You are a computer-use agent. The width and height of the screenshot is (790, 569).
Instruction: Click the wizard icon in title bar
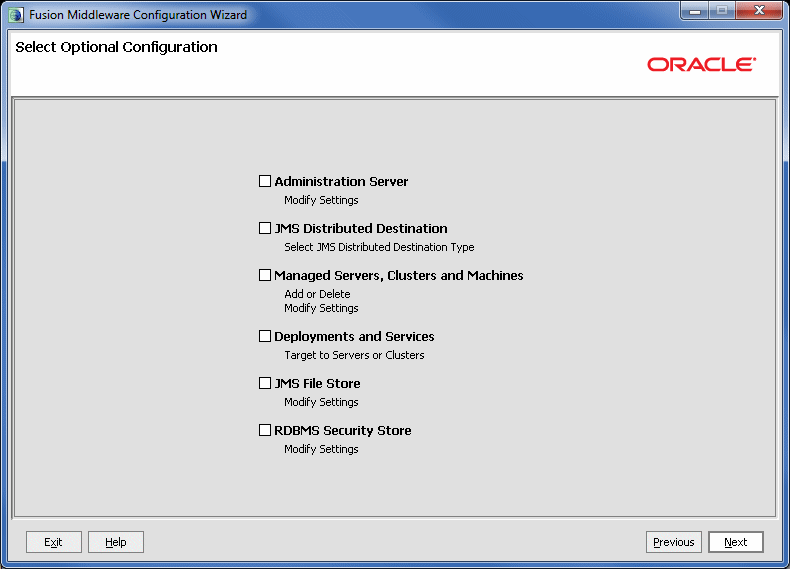tap(16, 15)
